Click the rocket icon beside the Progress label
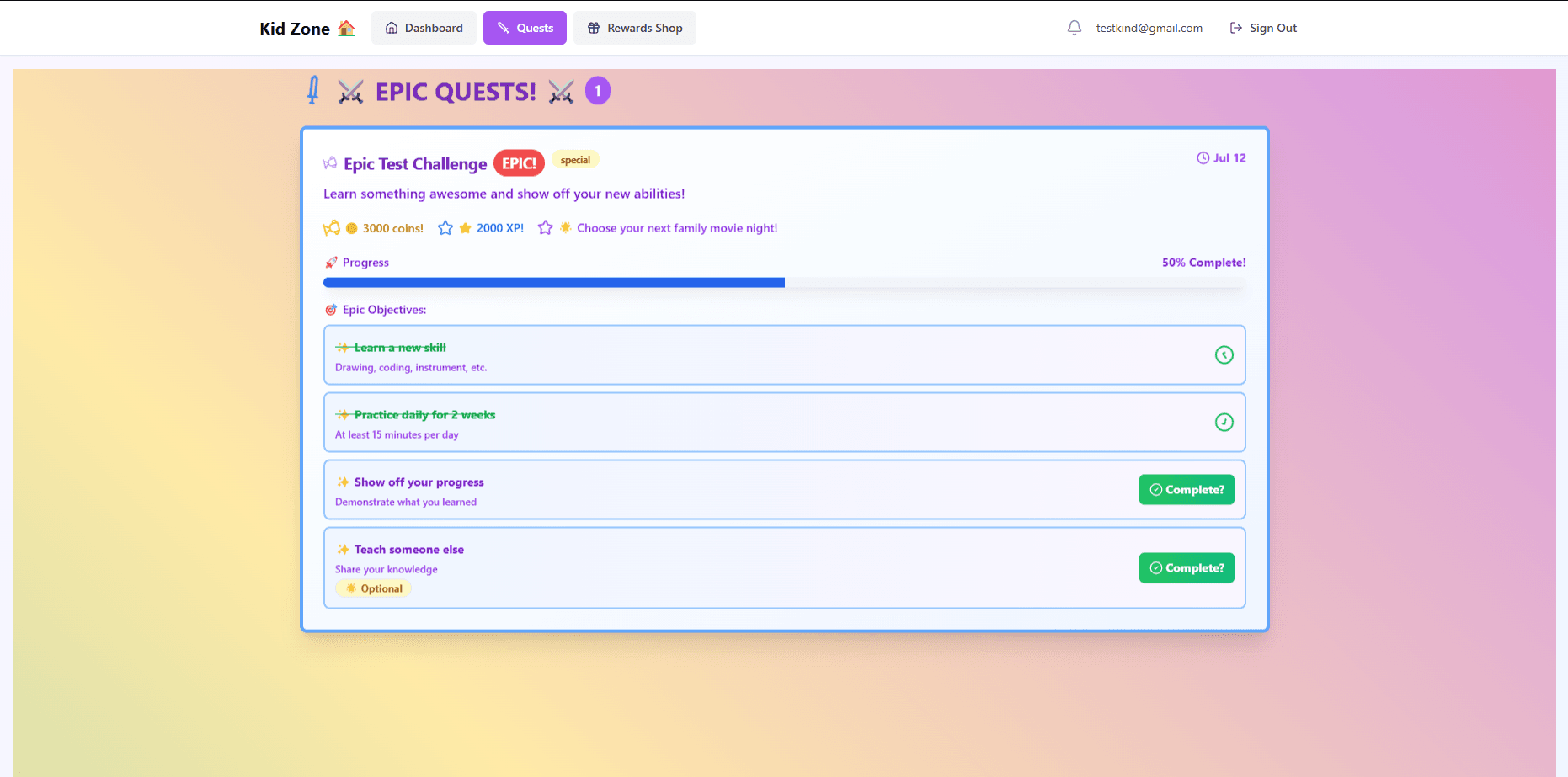Image resolution: width=1568 pixels, height=777 pixels. click(x=331, y=262)
